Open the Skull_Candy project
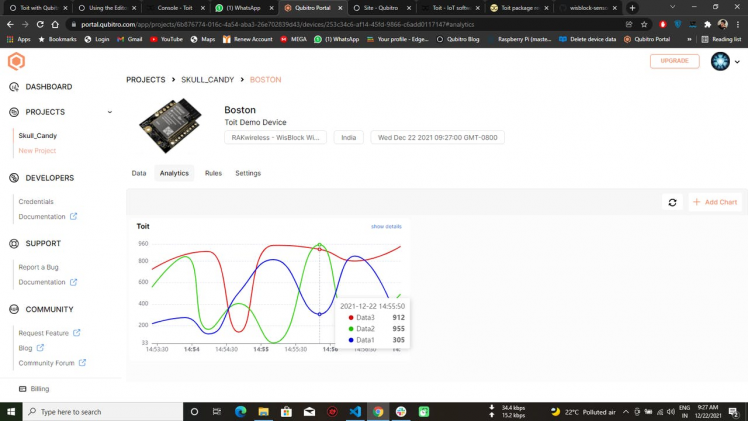This screenshot has width=748, height=421. tap(38, 136)
